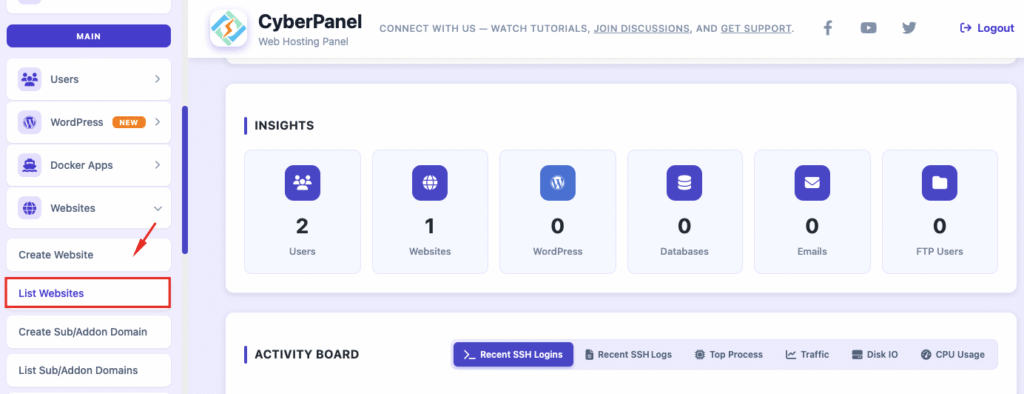Open the Facebook icon in header
Image resolution: width=1024 pixels, height=394 pixels.
pos(827,28)
